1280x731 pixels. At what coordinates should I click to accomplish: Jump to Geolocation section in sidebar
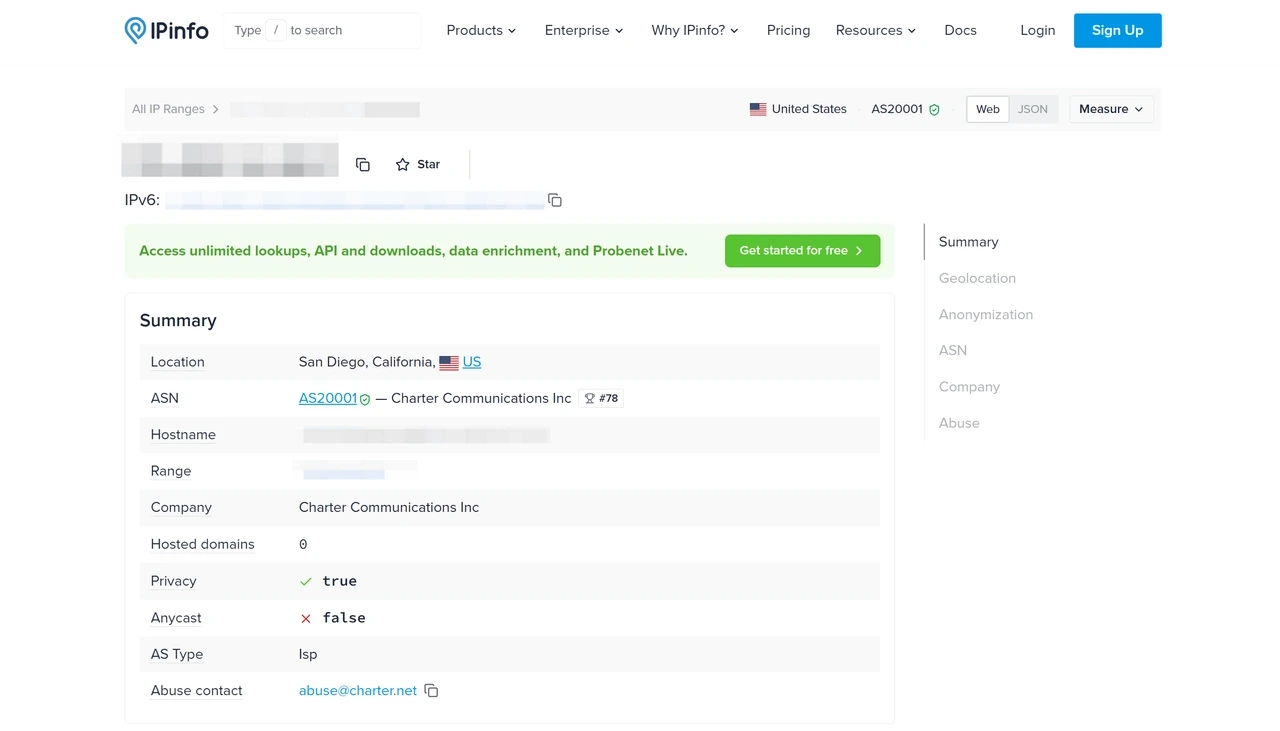point(977,278)
